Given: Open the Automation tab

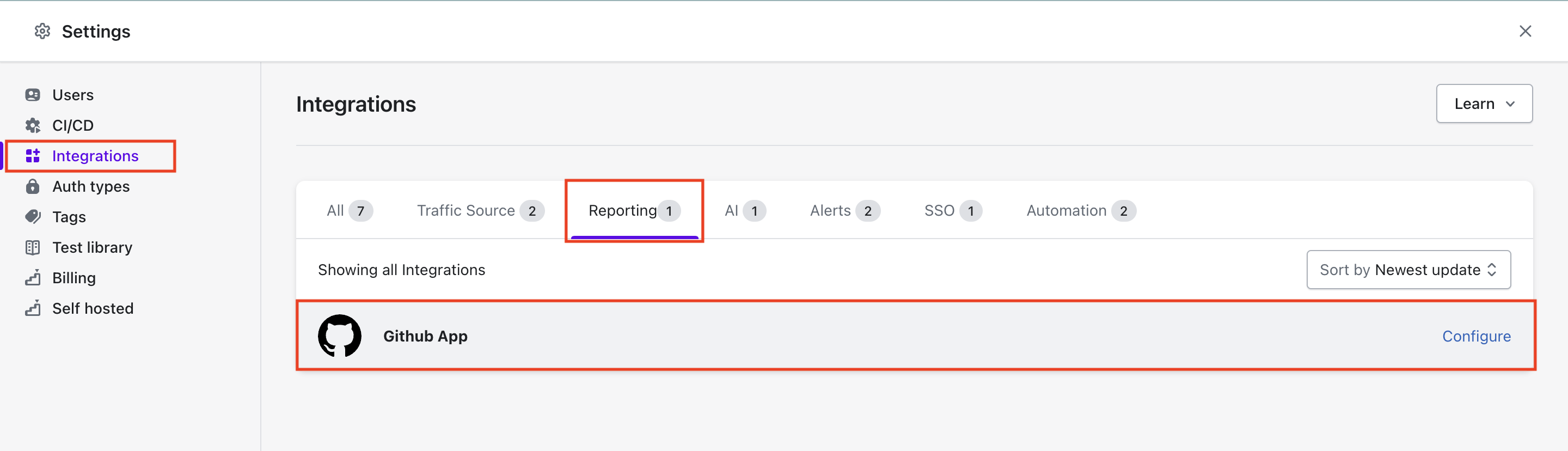Looking at the screenshot, I should [1080, 211].
